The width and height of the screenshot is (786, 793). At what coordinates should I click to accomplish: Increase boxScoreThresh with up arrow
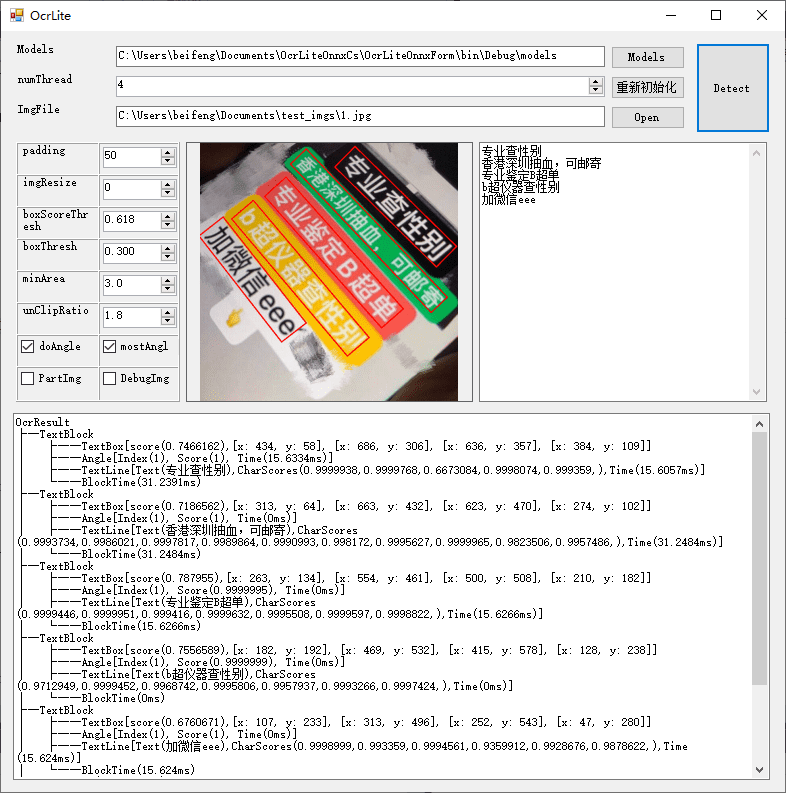[x=168, y=216]
